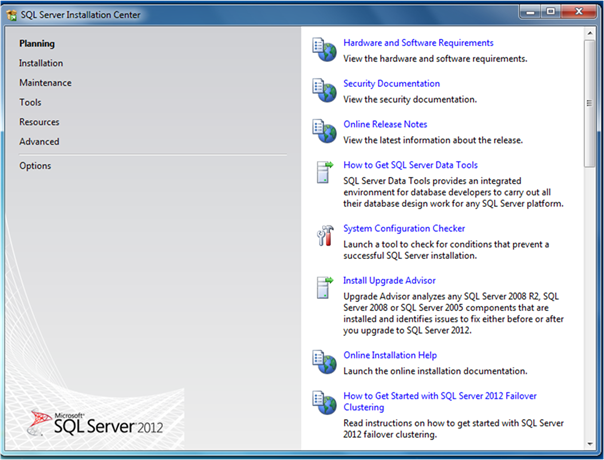
Task: Click the Online Release Notes globe icon
Action: point(324,131)
